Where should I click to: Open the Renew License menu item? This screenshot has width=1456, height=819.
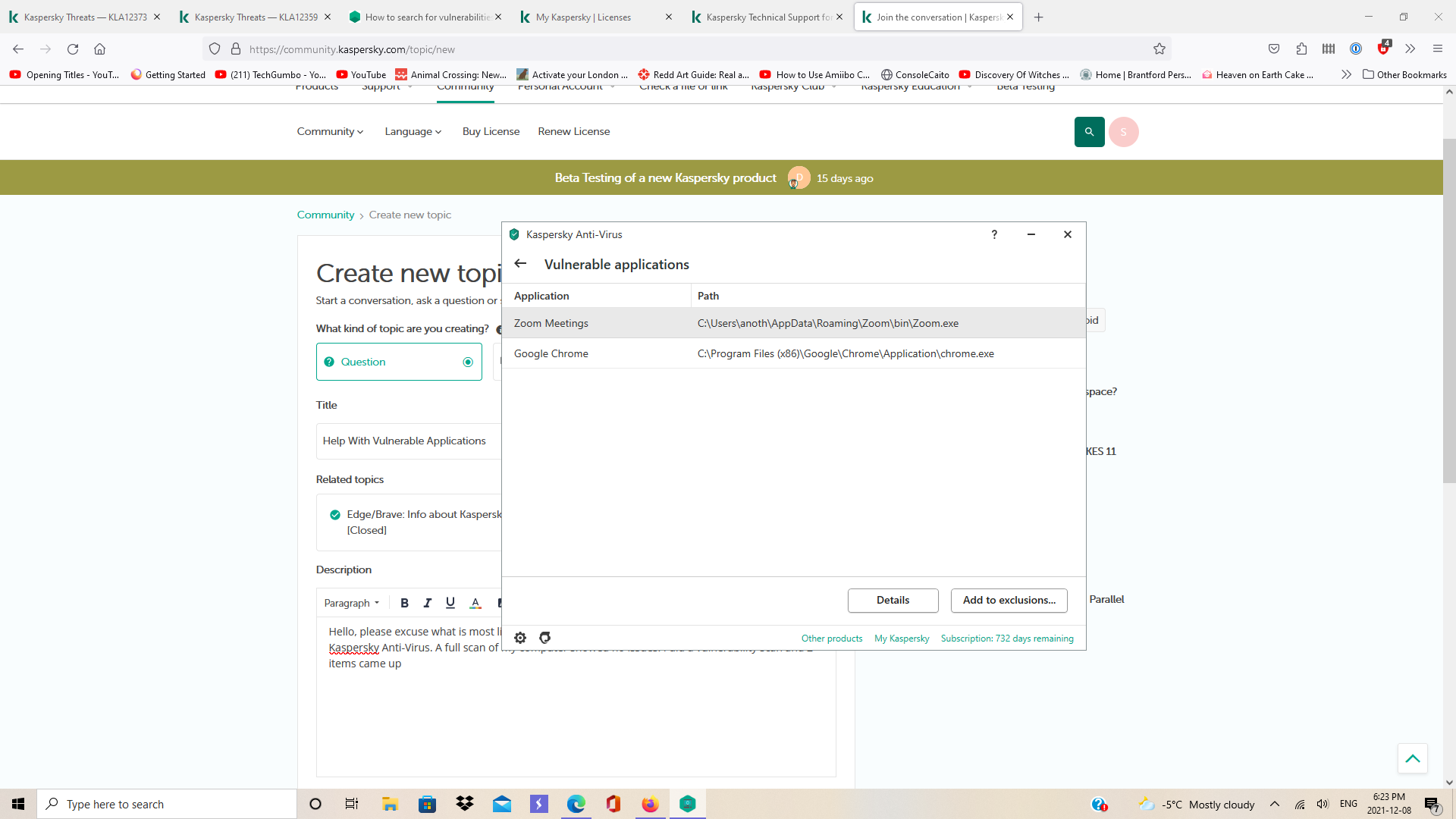point(573,132)
